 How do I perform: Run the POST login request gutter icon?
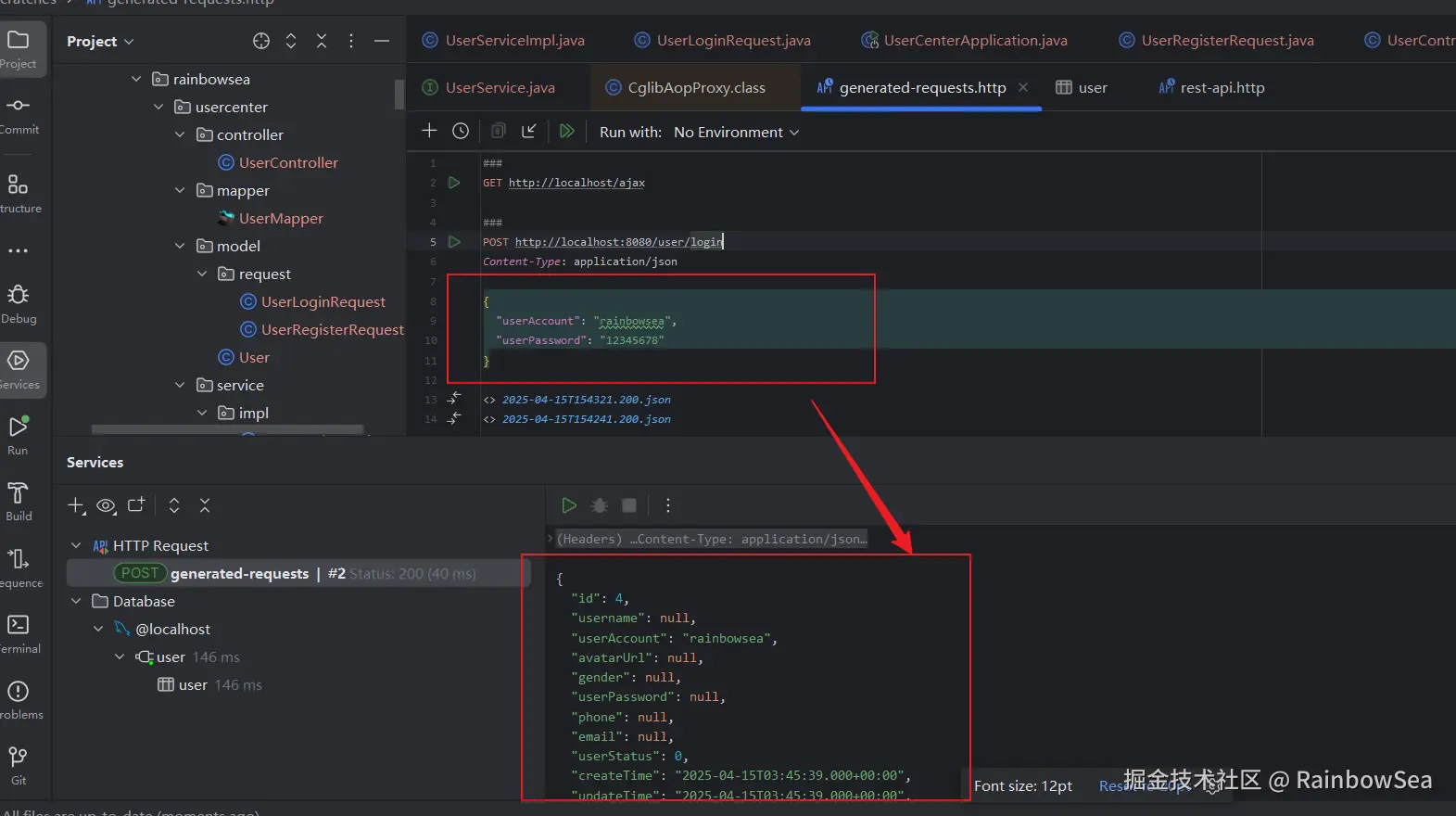pos(454,242)
